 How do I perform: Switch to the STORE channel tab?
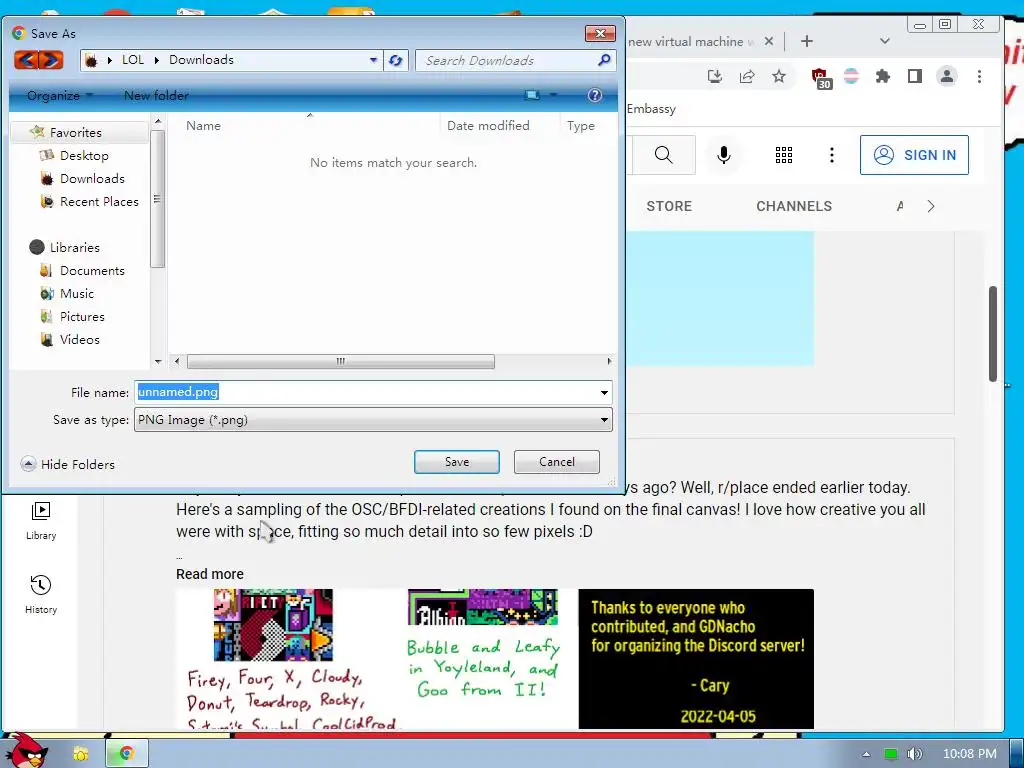tap(669, 206)
